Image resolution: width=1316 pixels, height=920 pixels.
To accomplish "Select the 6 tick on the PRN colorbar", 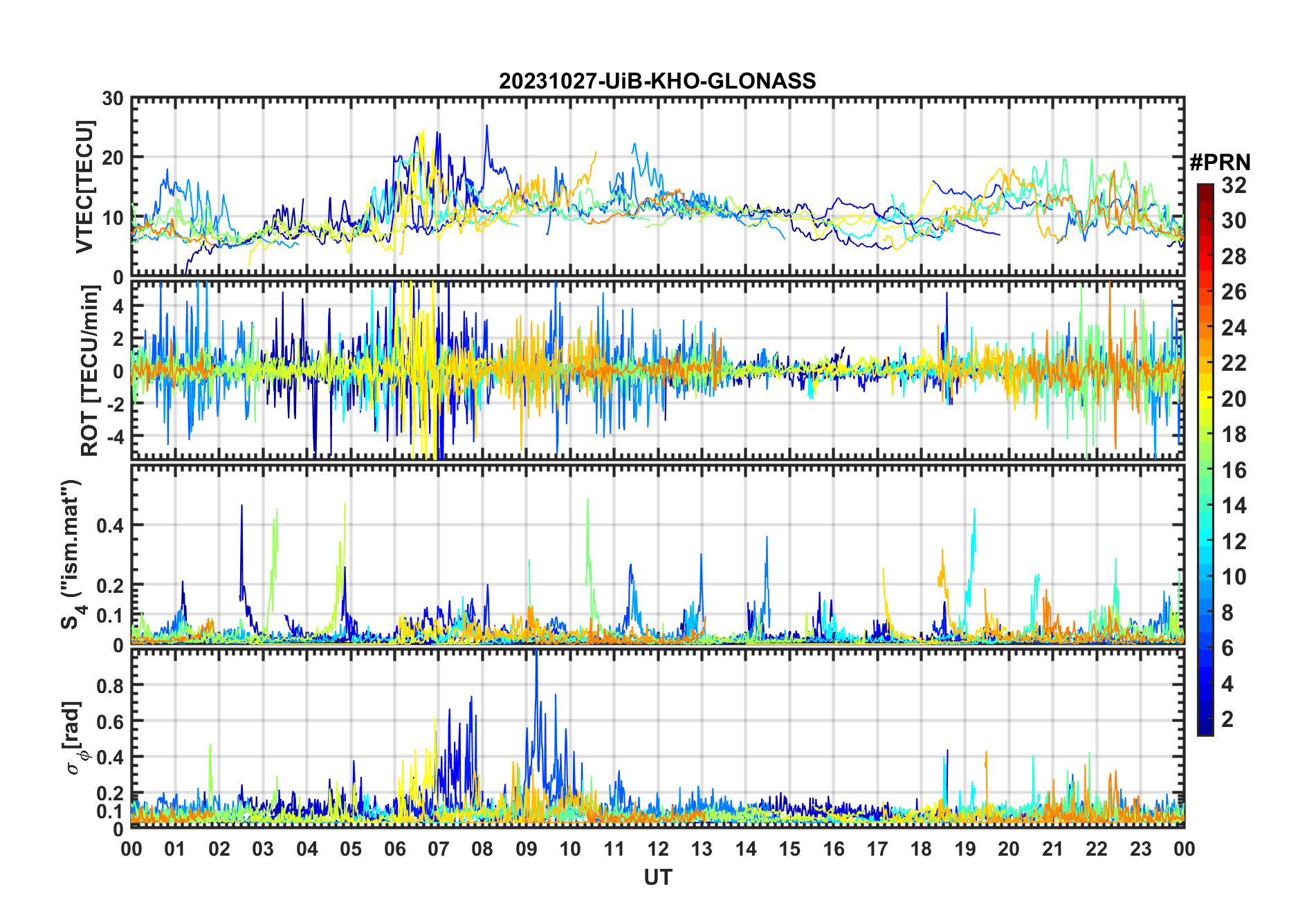I will (1227, 648).
